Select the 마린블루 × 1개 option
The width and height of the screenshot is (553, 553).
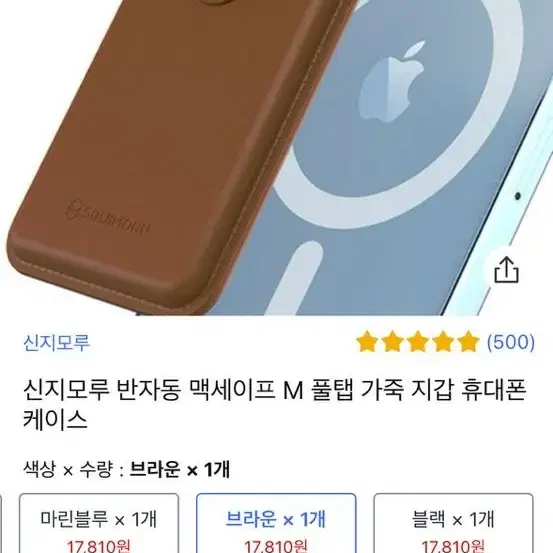coord(99,523)
